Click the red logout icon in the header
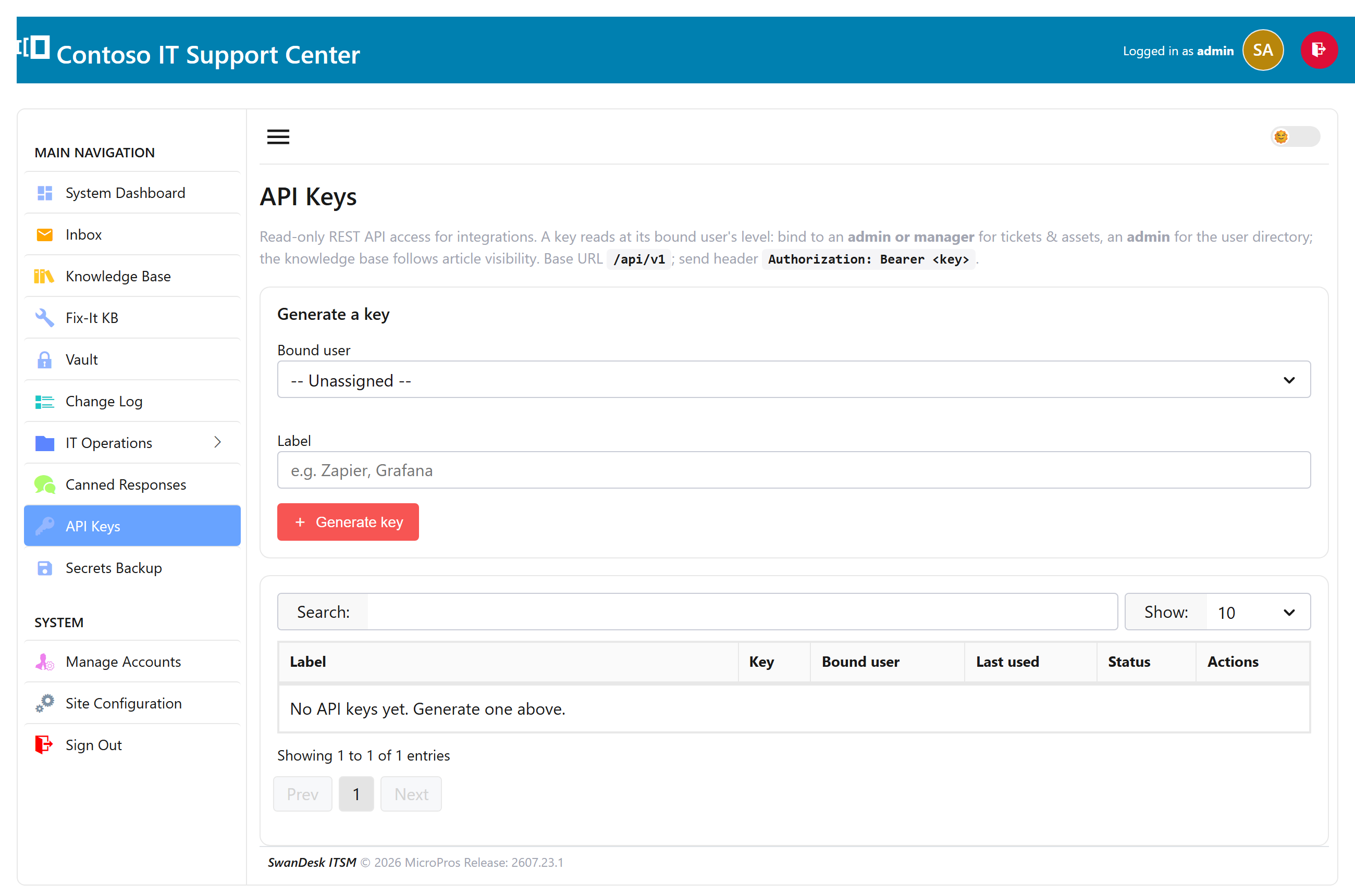Image resolution: width=1355 pixels, height=896 pixels. coord(1319,51)
